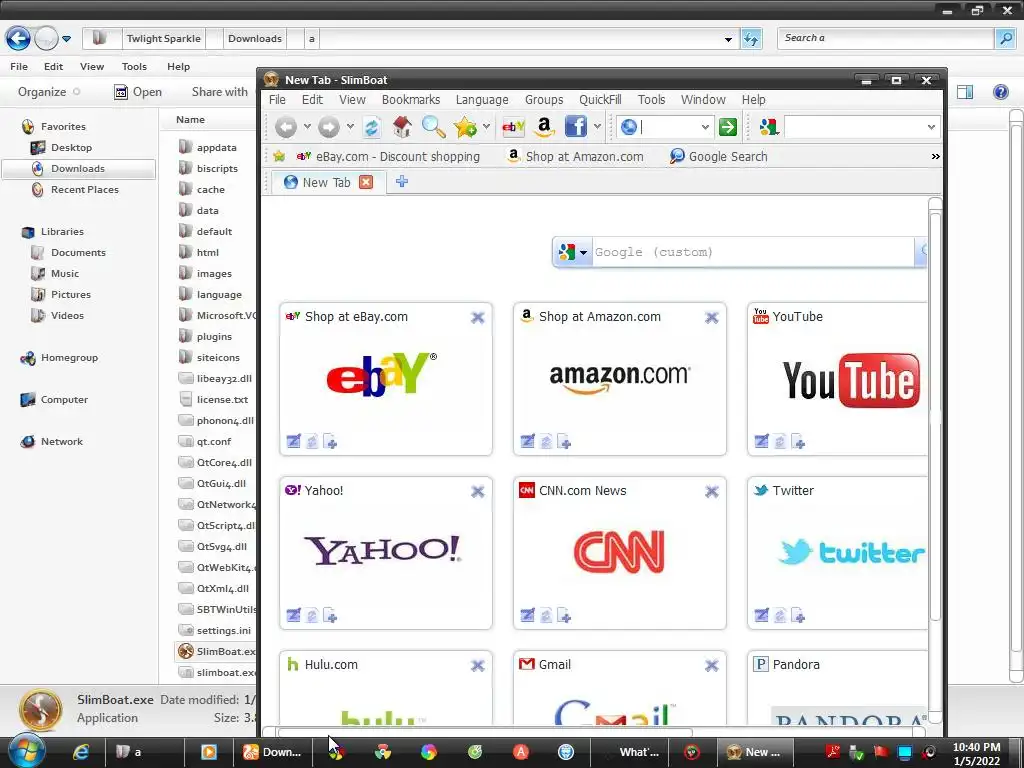Open the toolbar search box dropdown
Screen dimensions: 1024x768
click(931, 127)
